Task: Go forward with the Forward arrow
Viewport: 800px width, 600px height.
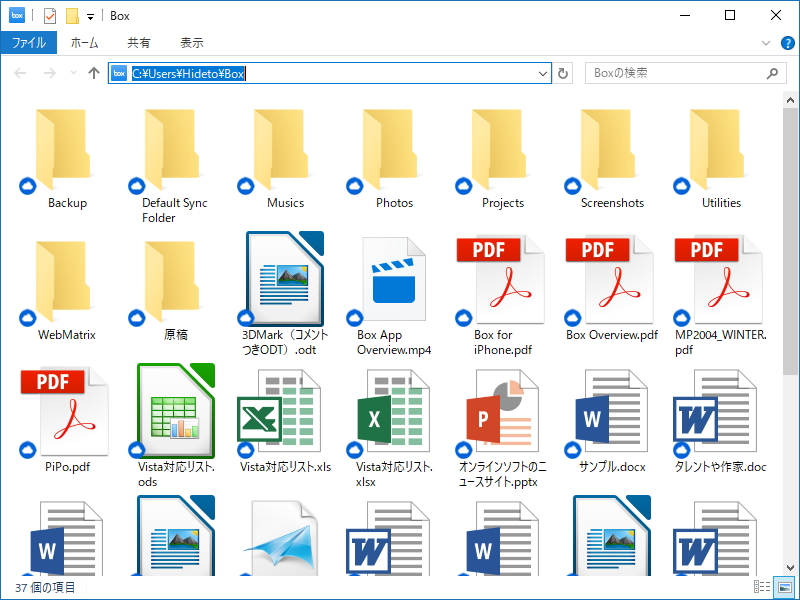Action: click(x=49, y=73)
